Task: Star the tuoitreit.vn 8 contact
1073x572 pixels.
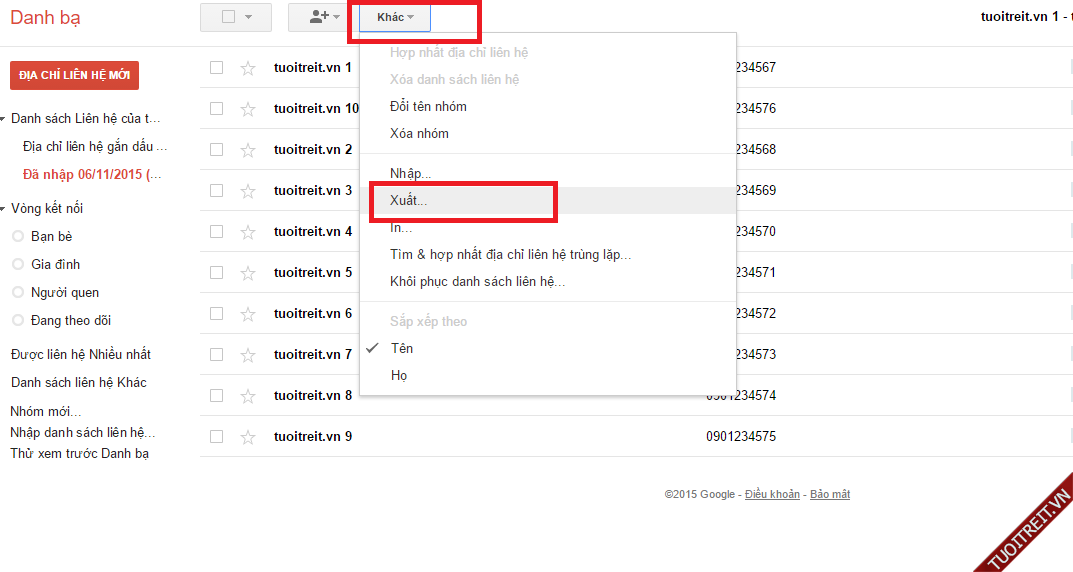Action: point(248,396)
